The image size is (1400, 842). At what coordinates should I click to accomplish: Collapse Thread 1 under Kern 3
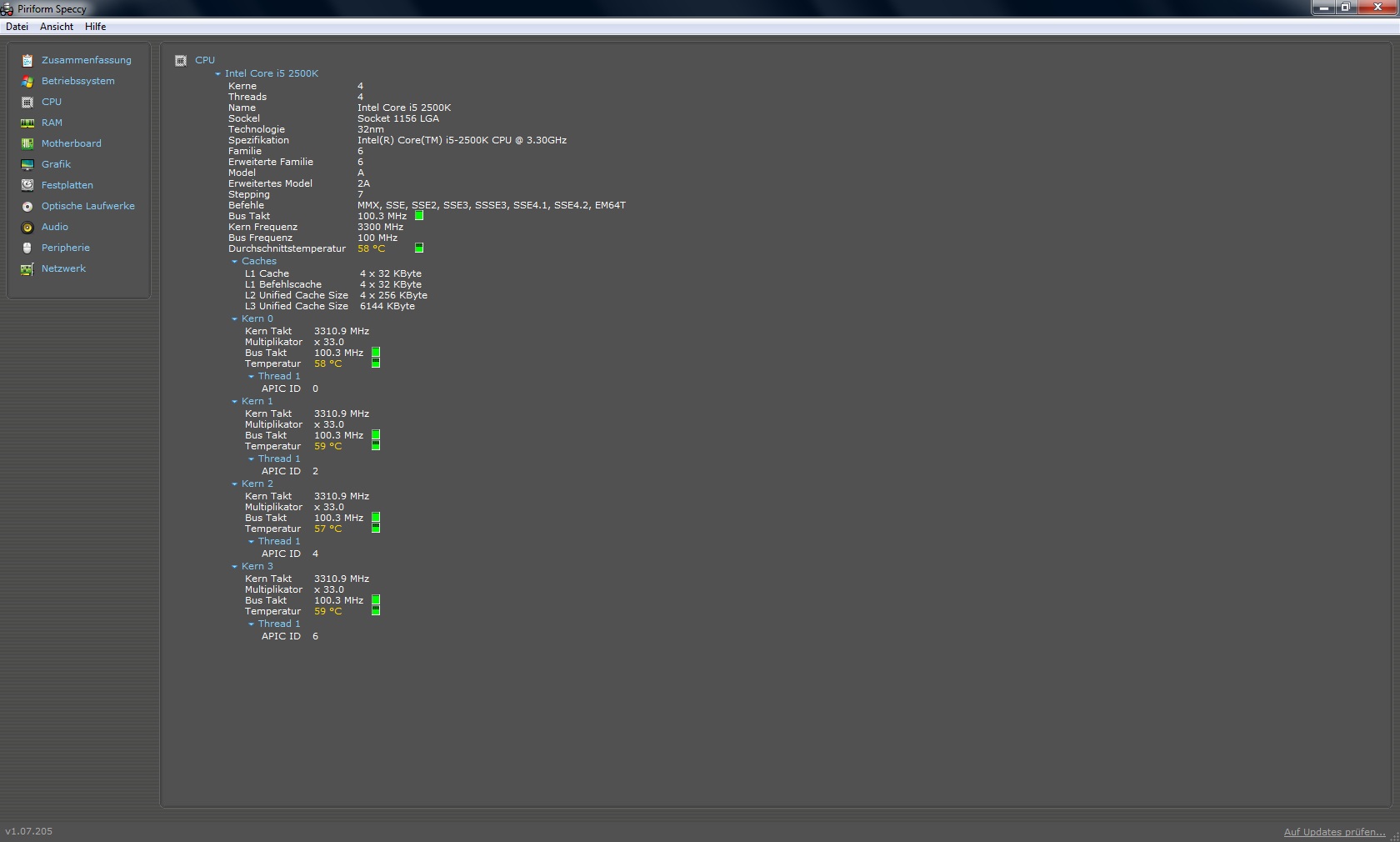point(252,624)
